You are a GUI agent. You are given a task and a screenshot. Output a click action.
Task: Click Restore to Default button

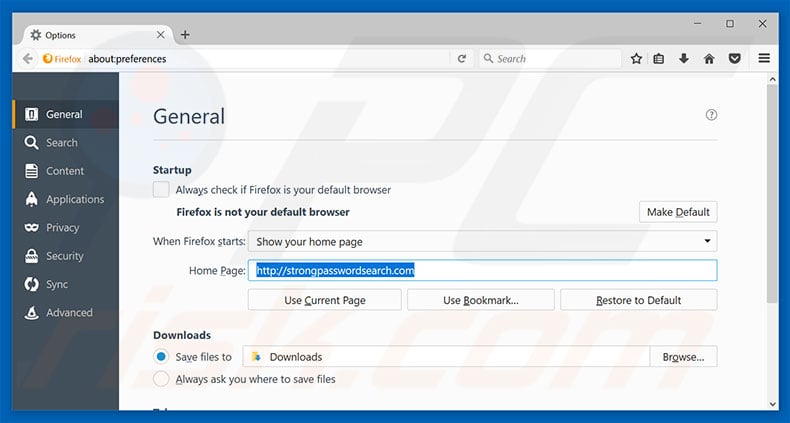(638, 300)
